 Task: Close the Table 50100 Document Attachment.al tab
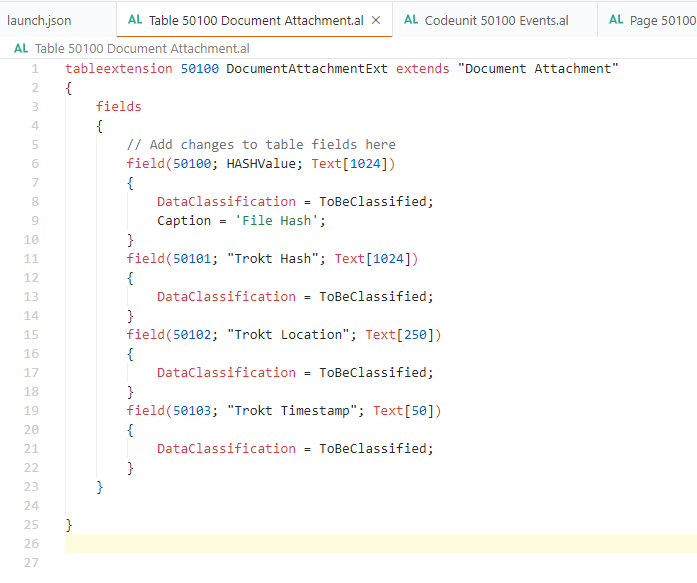(376, 20)
